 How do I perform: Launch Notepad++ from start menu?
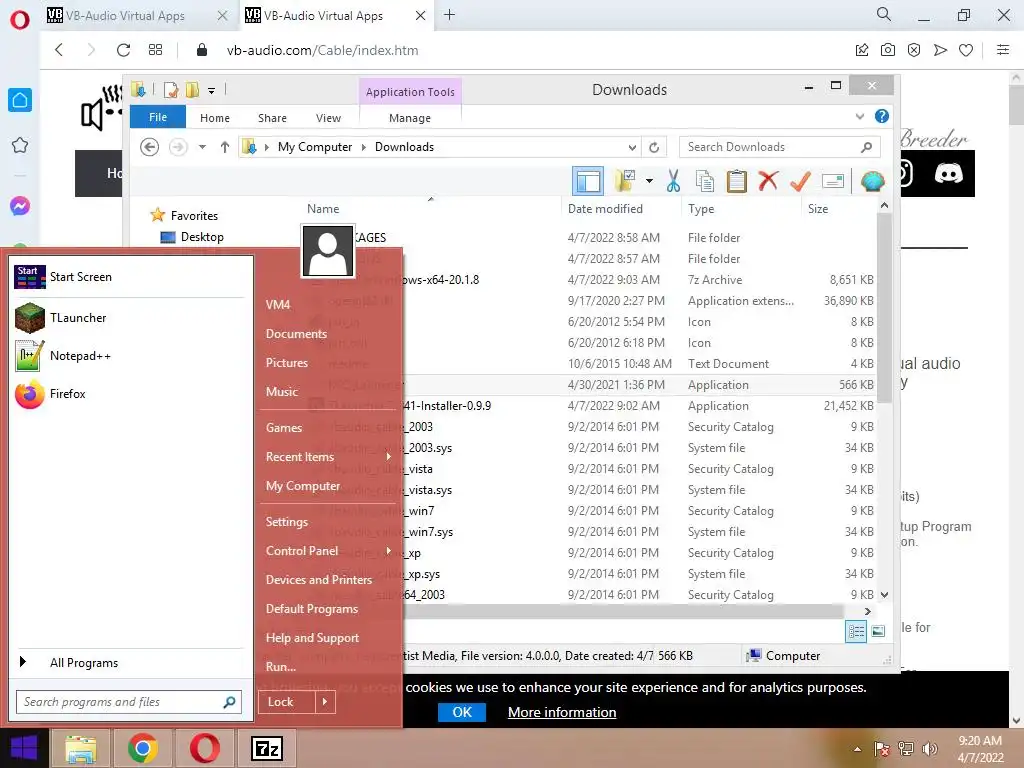tap(129, 356)
